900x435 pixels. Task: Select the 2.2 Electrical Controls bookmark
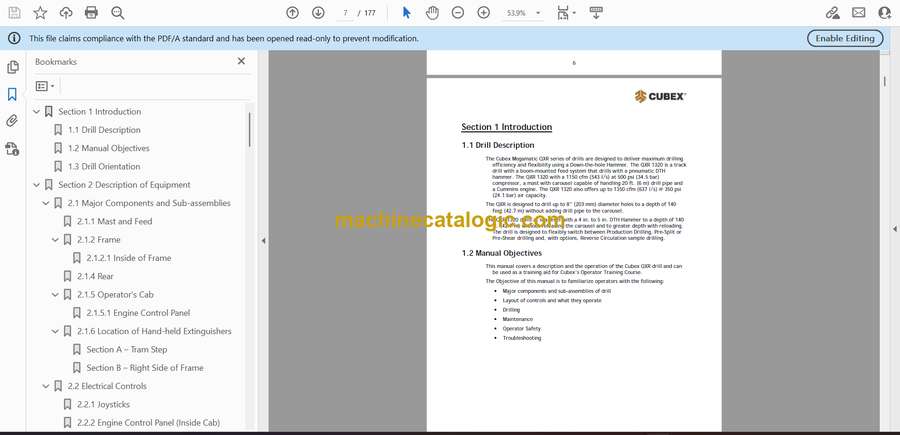pos(107,386)
